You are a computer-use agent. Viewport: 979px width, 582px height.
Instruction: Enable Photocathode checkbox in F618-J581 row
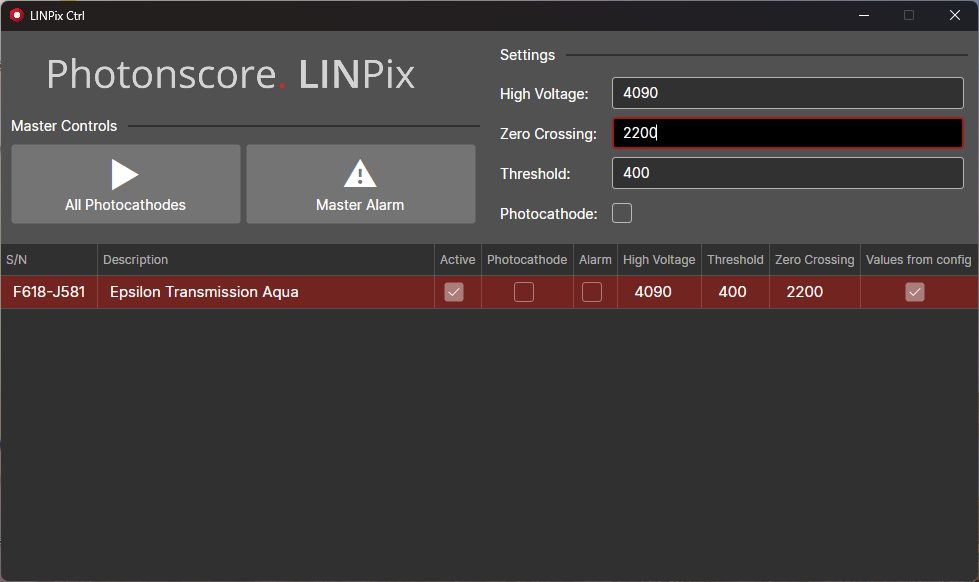[524, 292]
